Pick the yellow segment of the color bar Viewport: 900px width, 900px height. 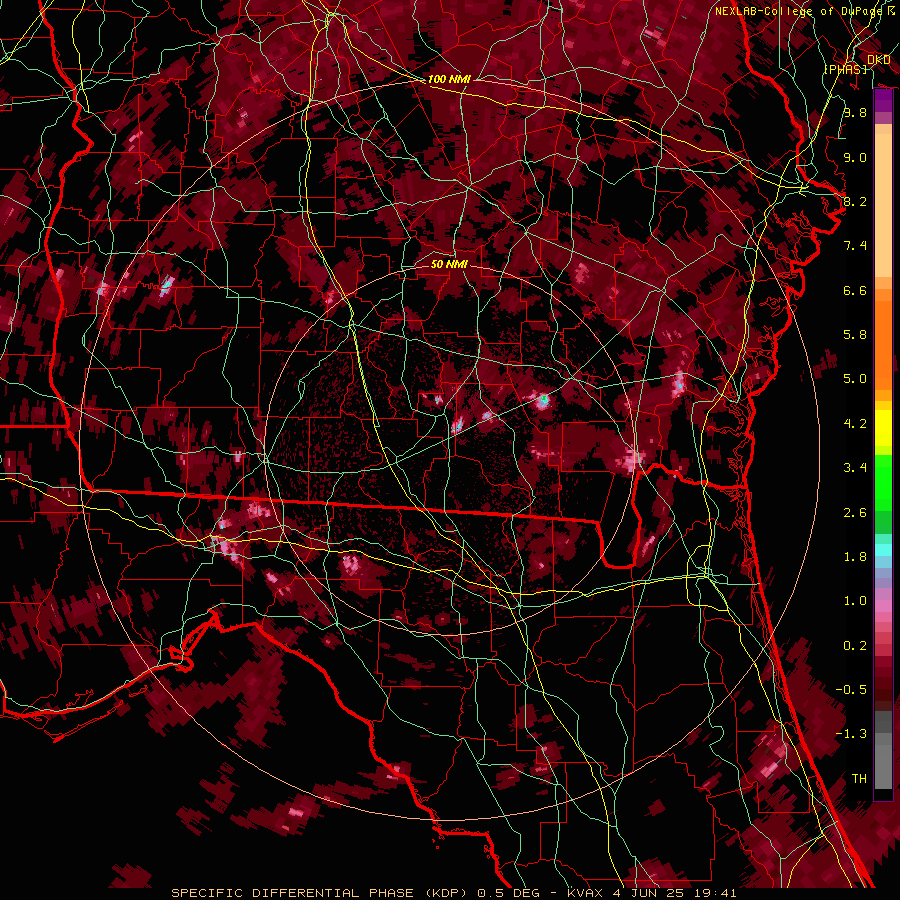coord(883,428)
